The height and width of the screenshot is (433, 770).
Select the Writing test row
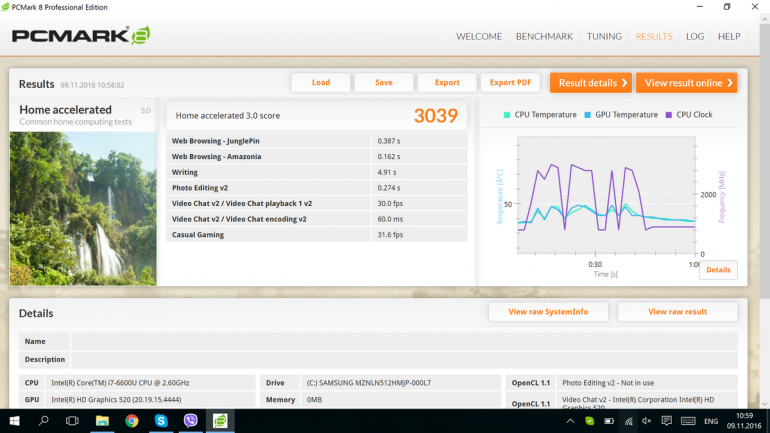[317, 172]
